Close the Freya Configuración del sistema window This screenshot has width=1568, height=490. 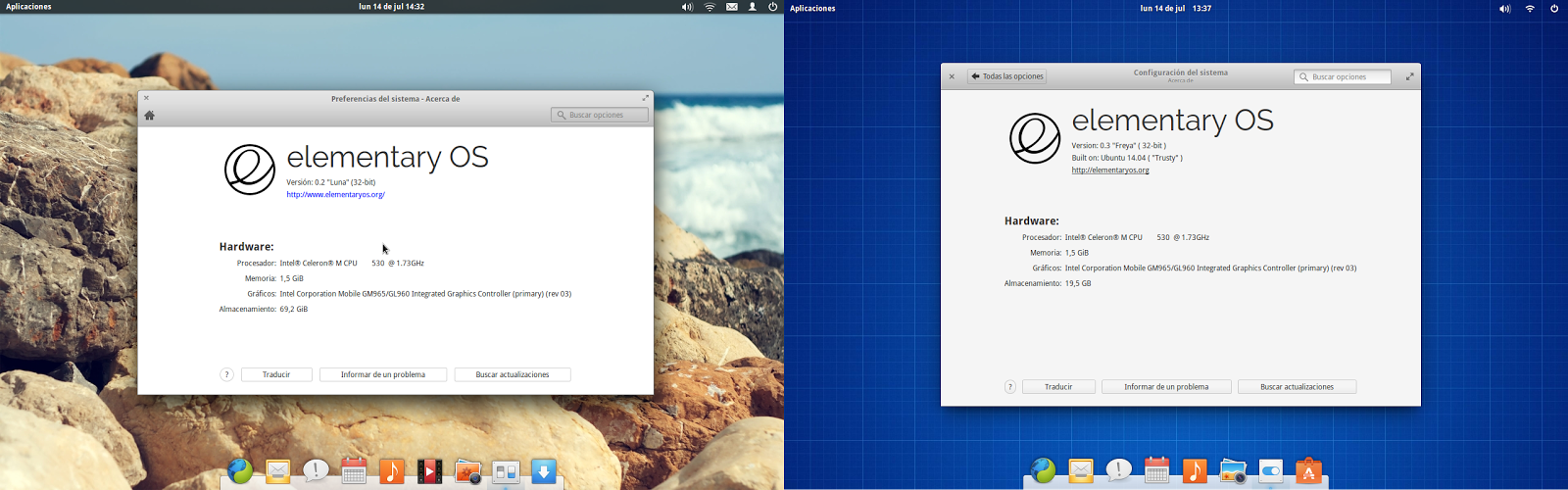[952, 76]
